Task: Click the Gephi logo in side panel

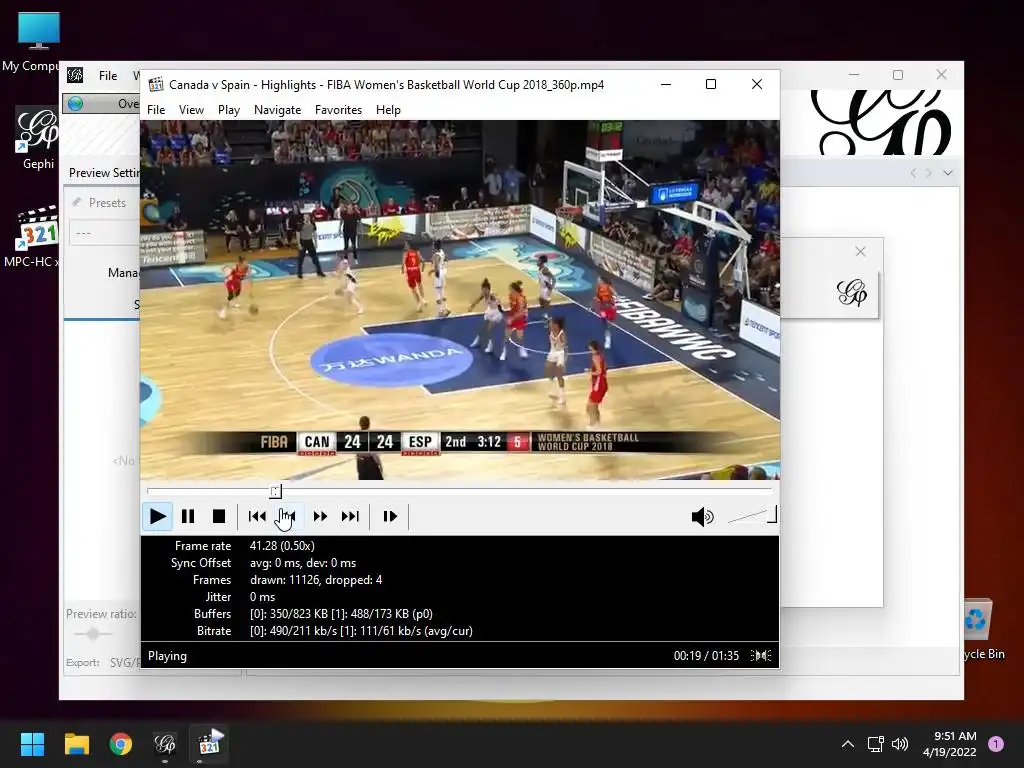Action: click(852, 293)
